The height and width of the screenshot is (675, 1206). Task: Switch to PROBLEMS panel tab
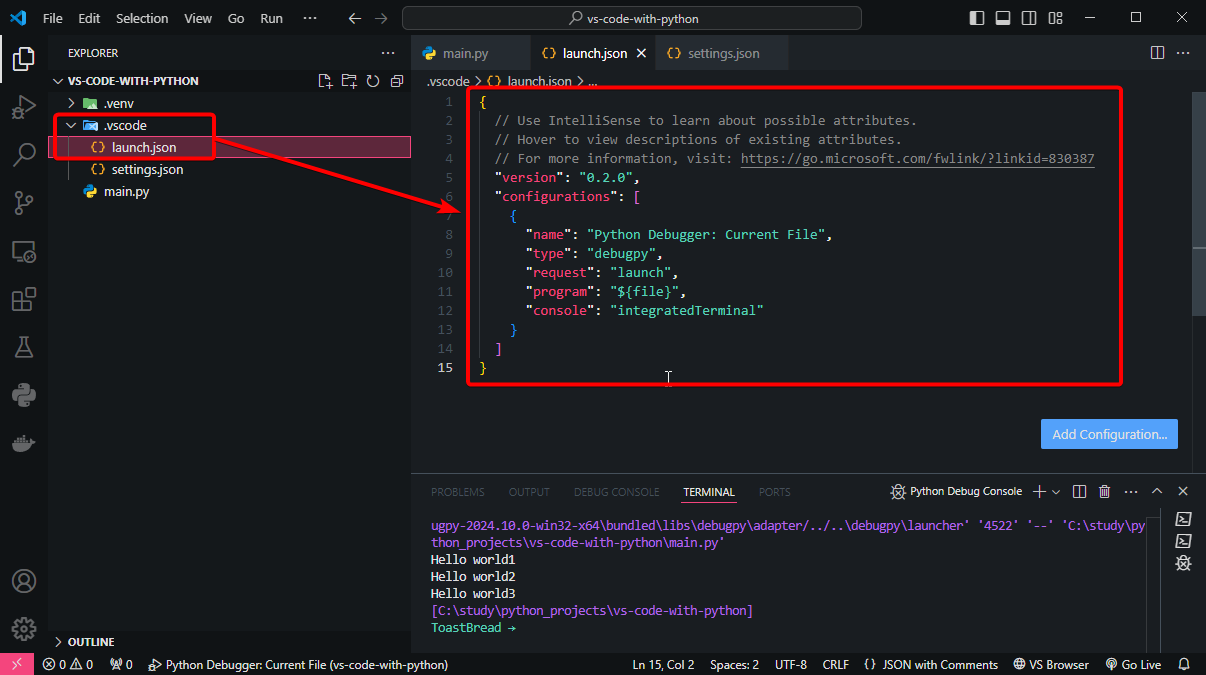(458, 492)
